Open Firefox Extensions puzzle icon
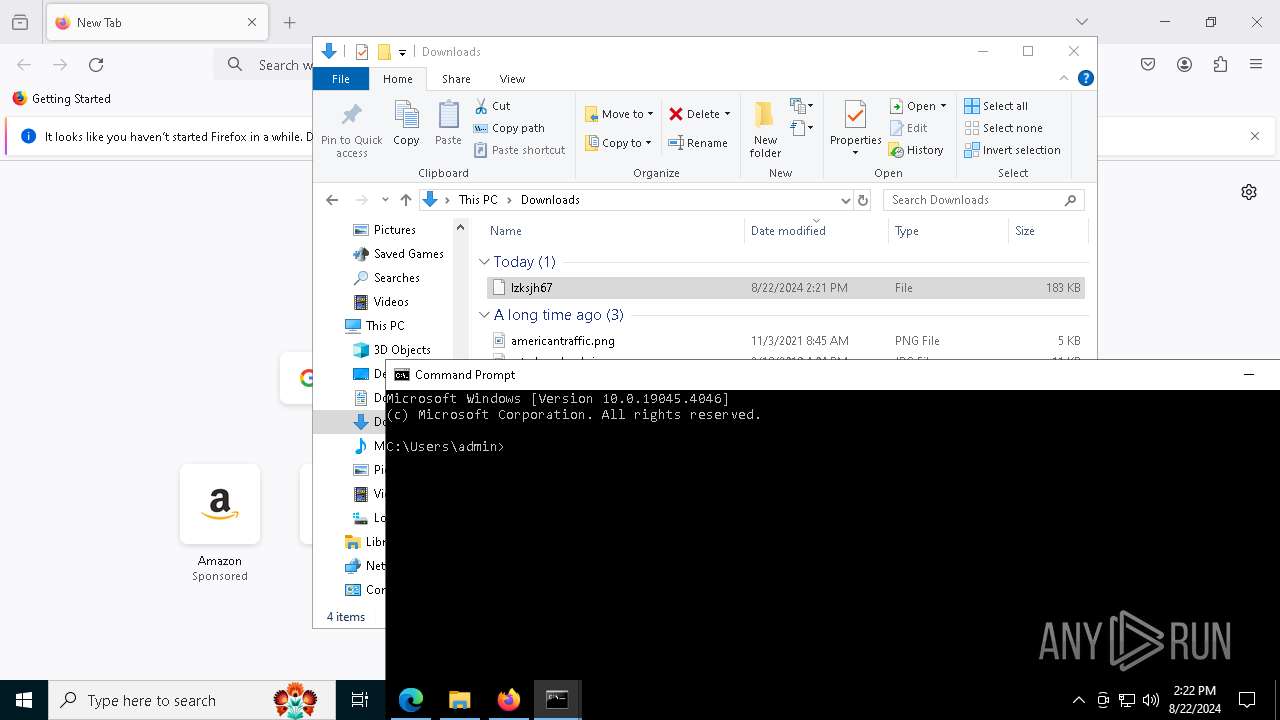 pos(1220,65)
